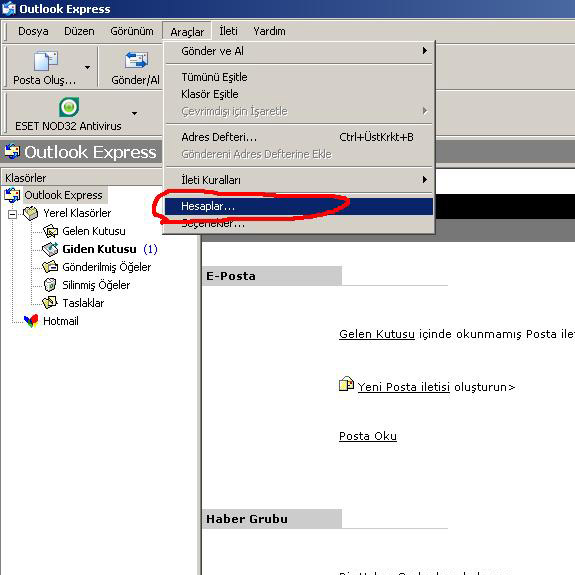The height and width of the screenshot is (575, 575).
Task: Open the Dosya menu
Action: [x=33, y=31]
